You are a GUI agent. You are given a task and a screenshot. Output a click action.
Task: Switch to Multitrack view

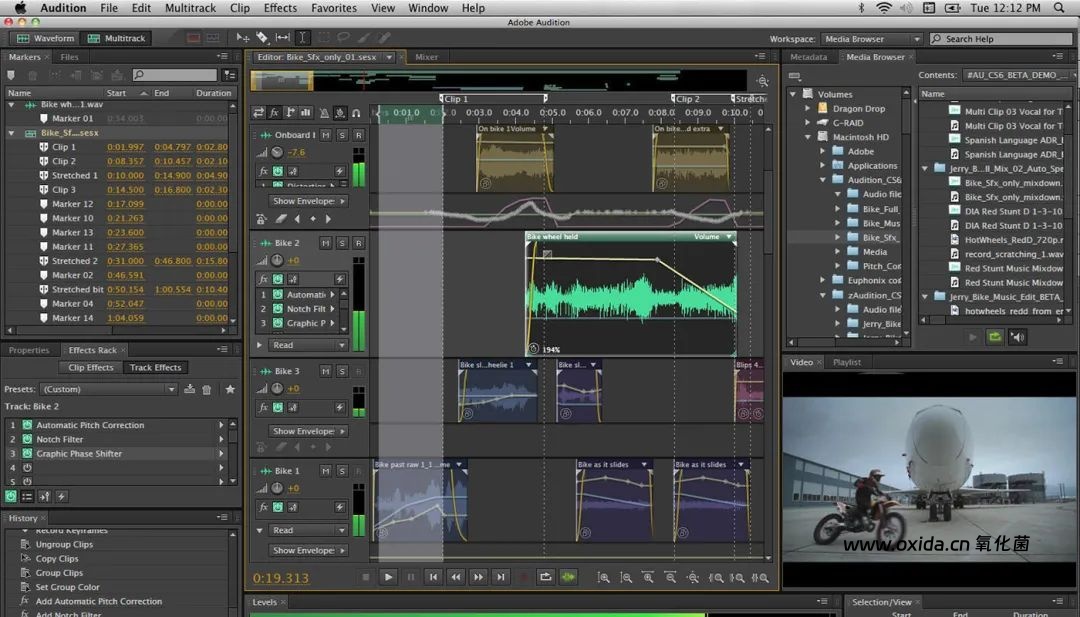(116, 39)
